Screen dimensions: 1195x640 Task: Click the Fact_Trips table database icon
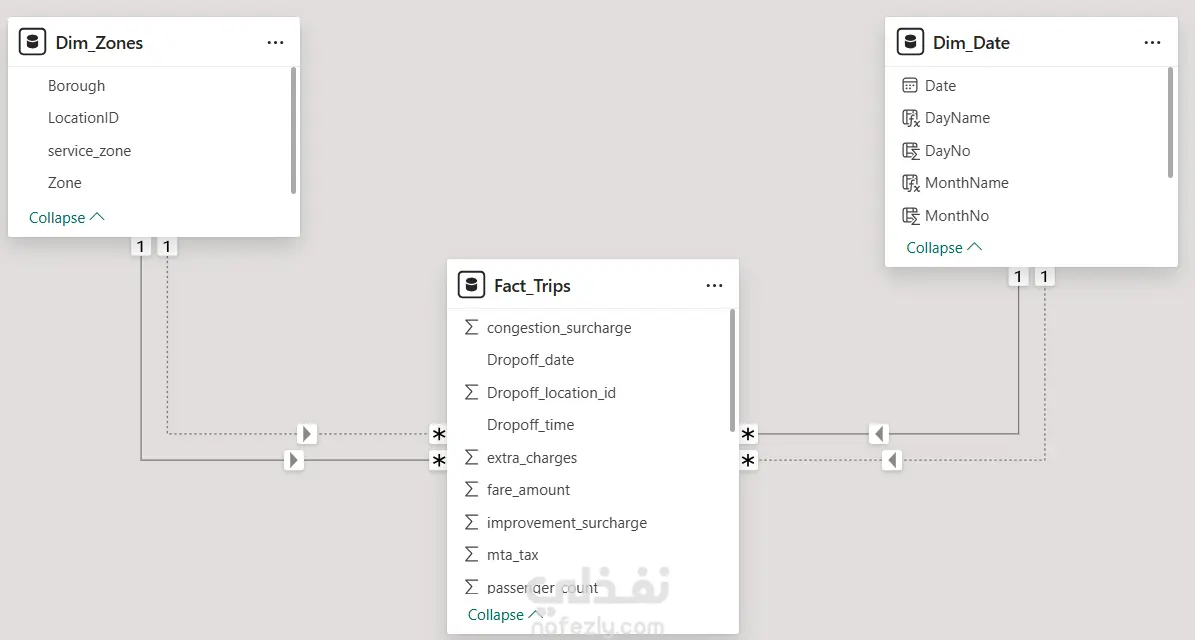471,285
